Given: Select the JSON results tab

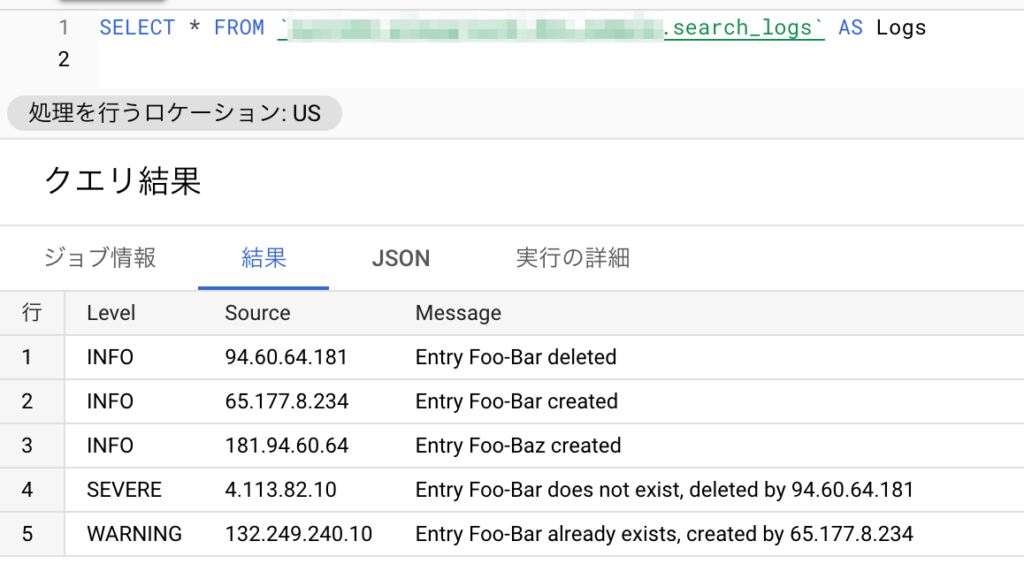Looking at the screenshot, I should (400, 258).
